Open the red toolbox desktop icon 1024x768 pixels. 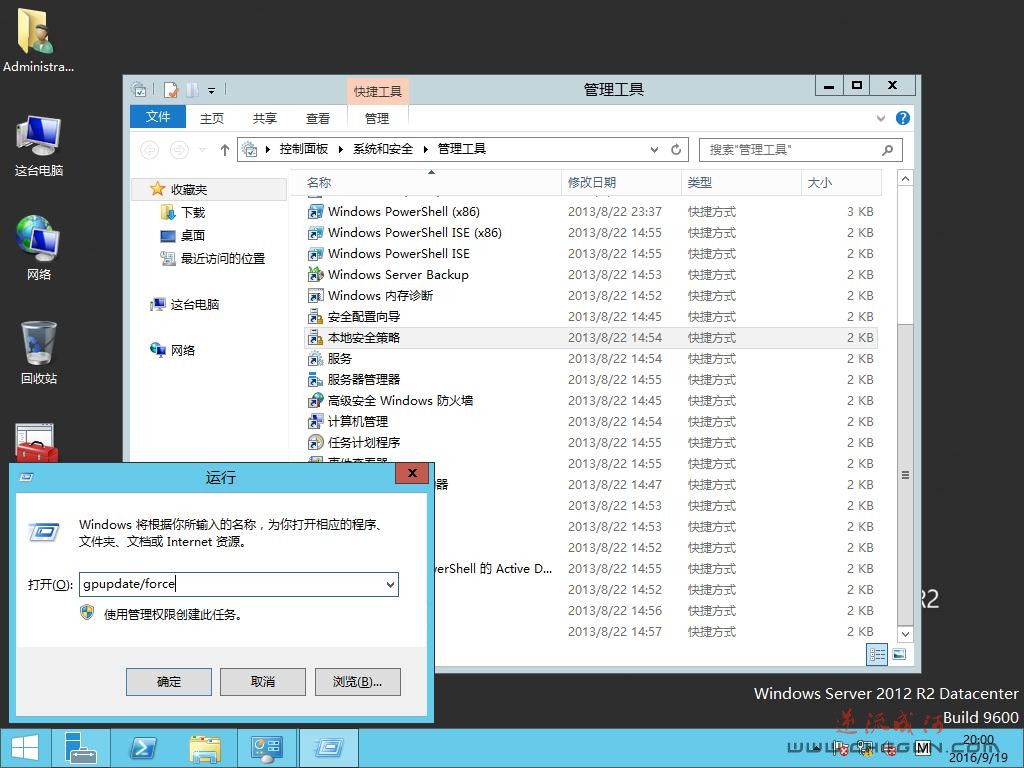tap(37, 443)
